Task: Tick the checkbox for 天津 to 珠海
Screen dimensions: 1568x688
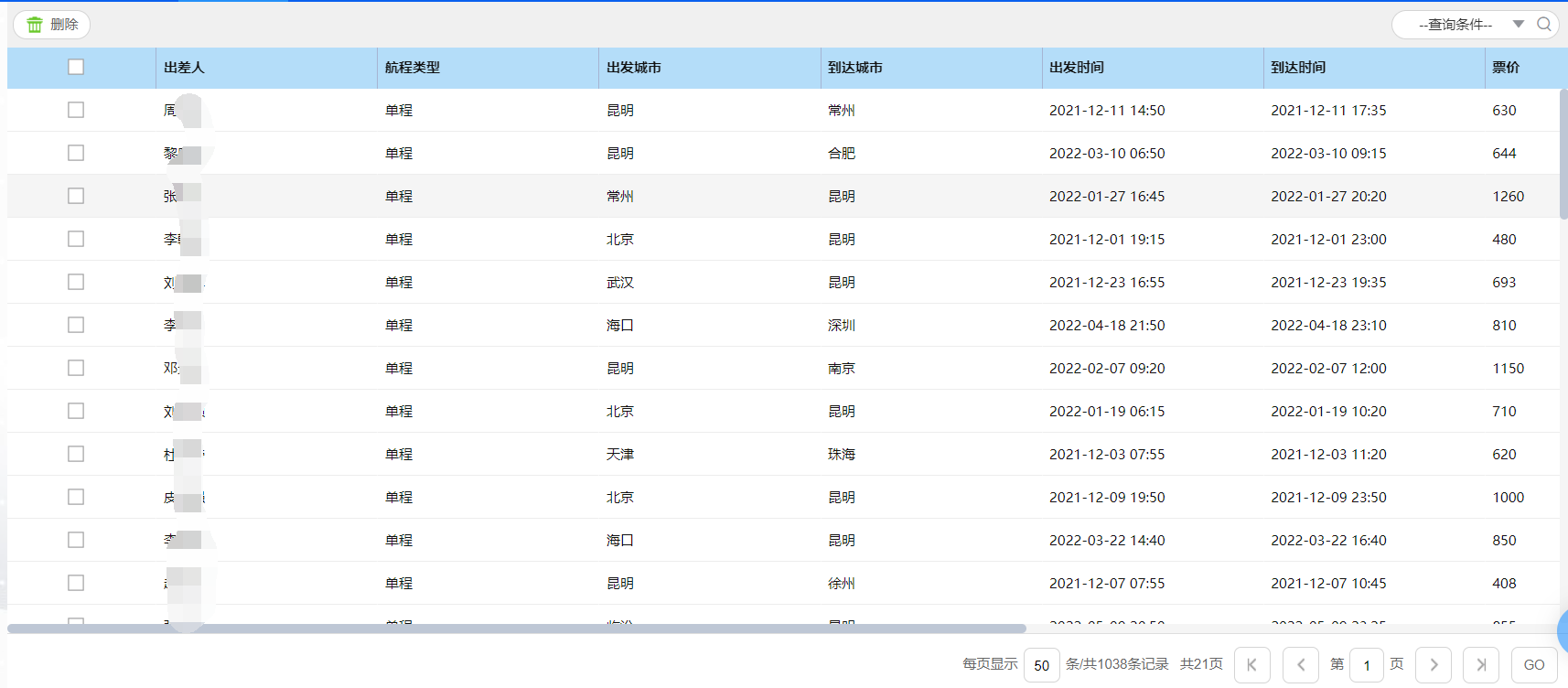Action: [76, 454]
